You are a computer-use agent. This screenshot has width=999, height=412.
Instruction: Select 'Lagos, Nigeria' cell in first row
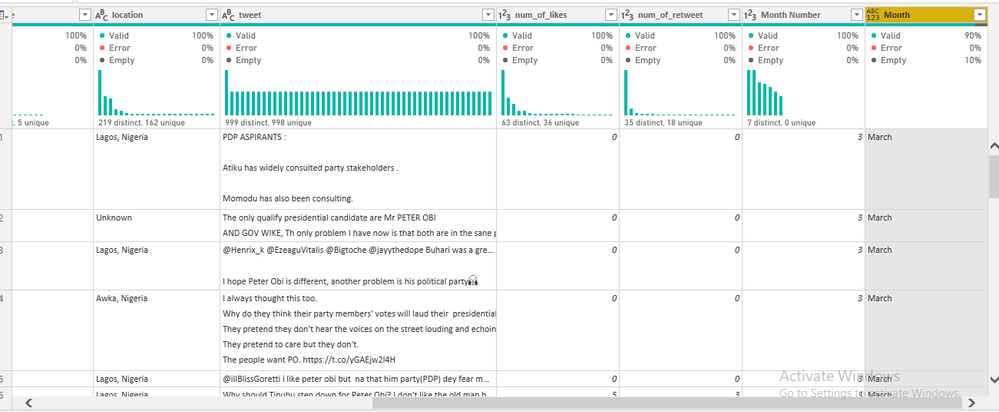(x=157, y=169)
